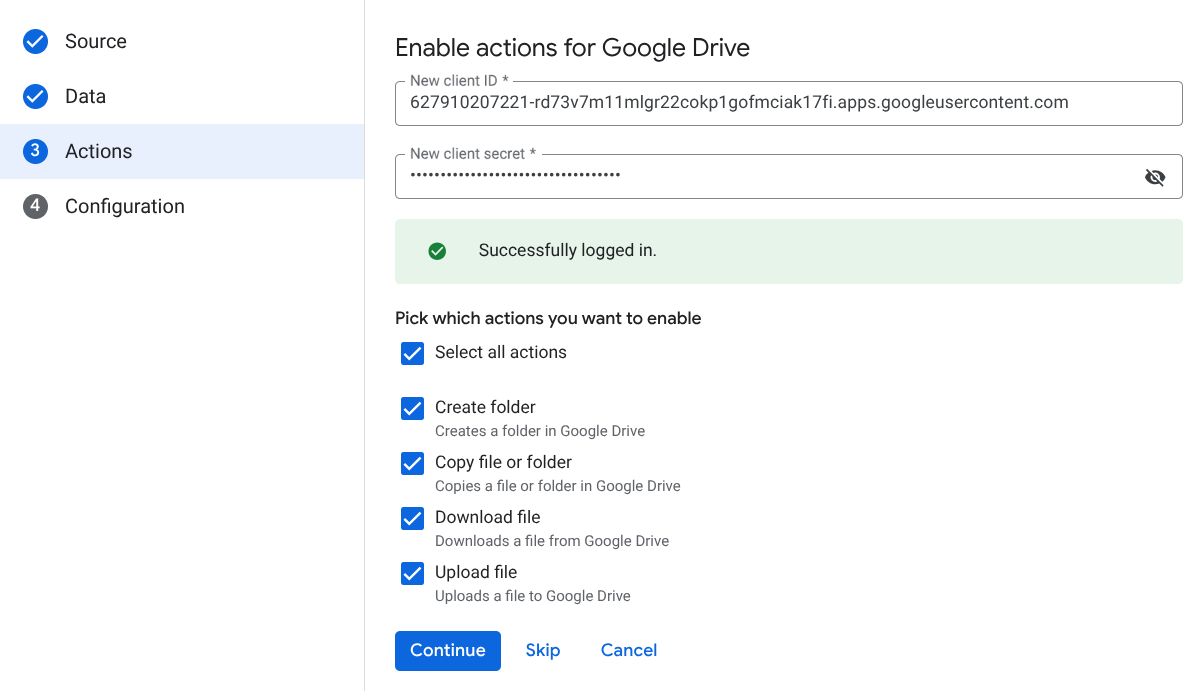Click the green success checkmark icon
The height and width of the screenshot is (691, 1199).
(437, 251)
